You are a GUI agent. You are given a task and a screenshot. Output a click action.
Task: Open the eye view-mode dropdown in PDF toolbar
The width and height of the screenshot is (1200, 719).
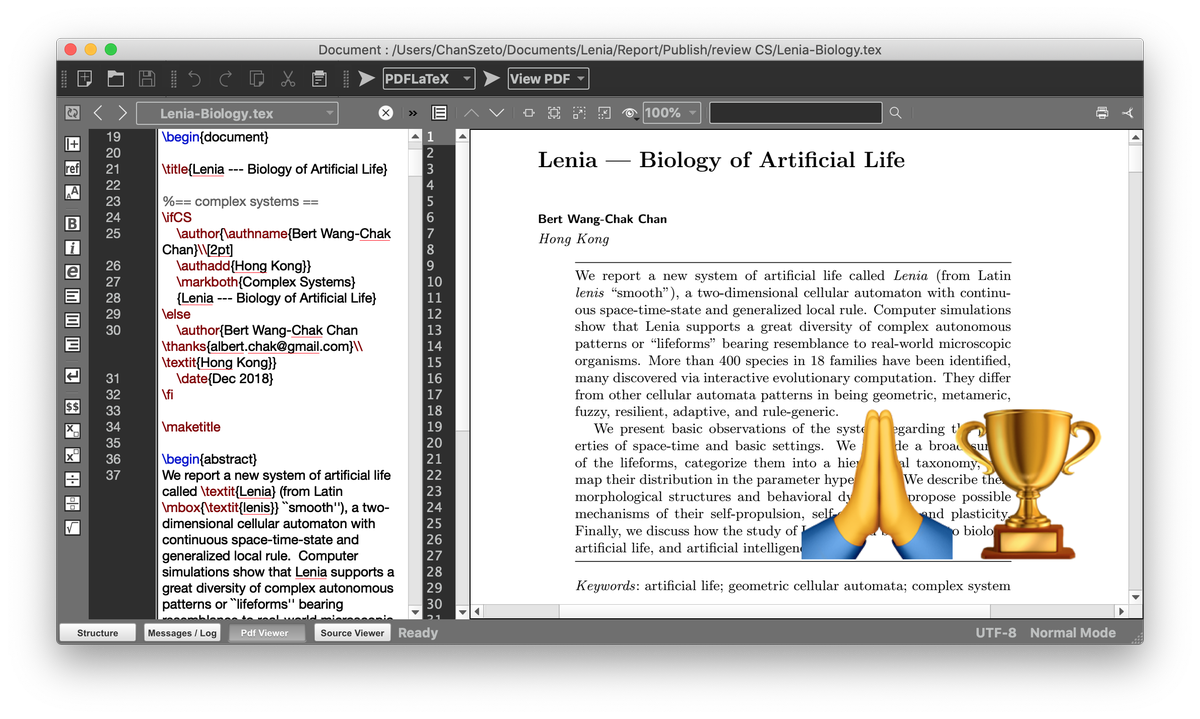(630, 113)
